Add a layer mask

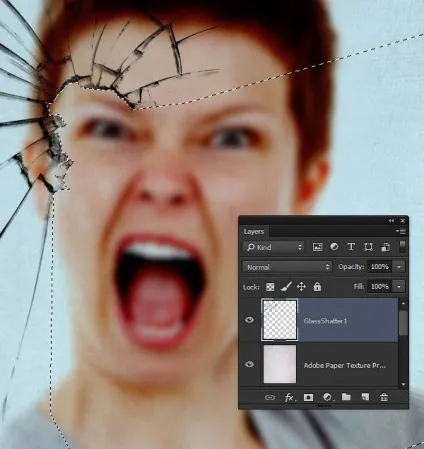tap(308, 397)
